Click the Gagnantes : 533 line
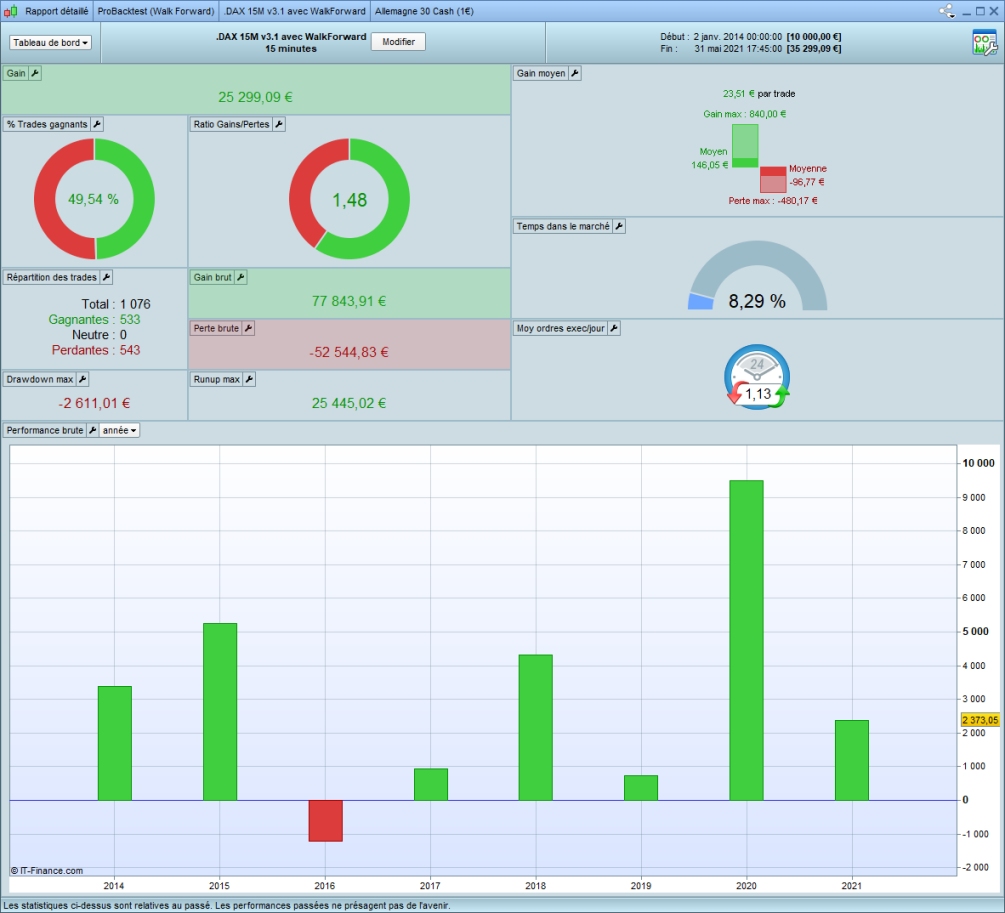This screenshot has width=1005, height=913. click(x=94, y=319)
